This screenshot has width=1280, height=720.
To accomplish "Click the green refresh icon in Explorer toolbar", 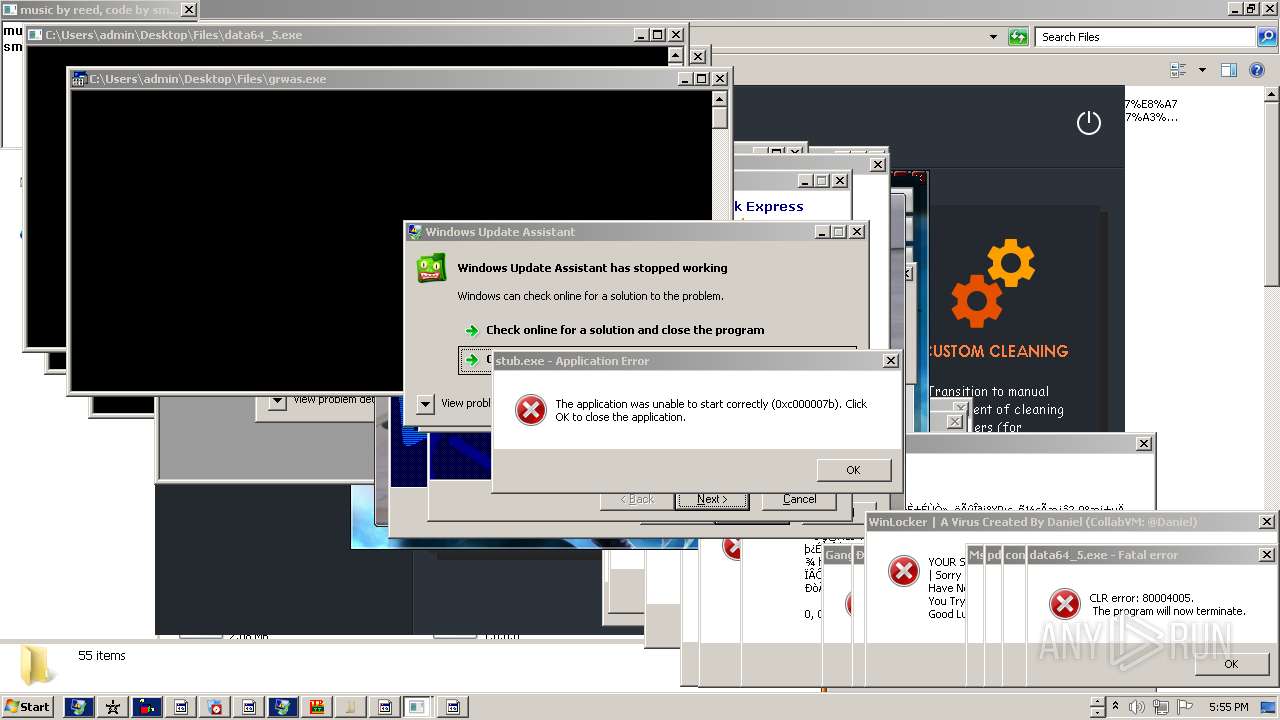I will click(x=1018, y=37).
